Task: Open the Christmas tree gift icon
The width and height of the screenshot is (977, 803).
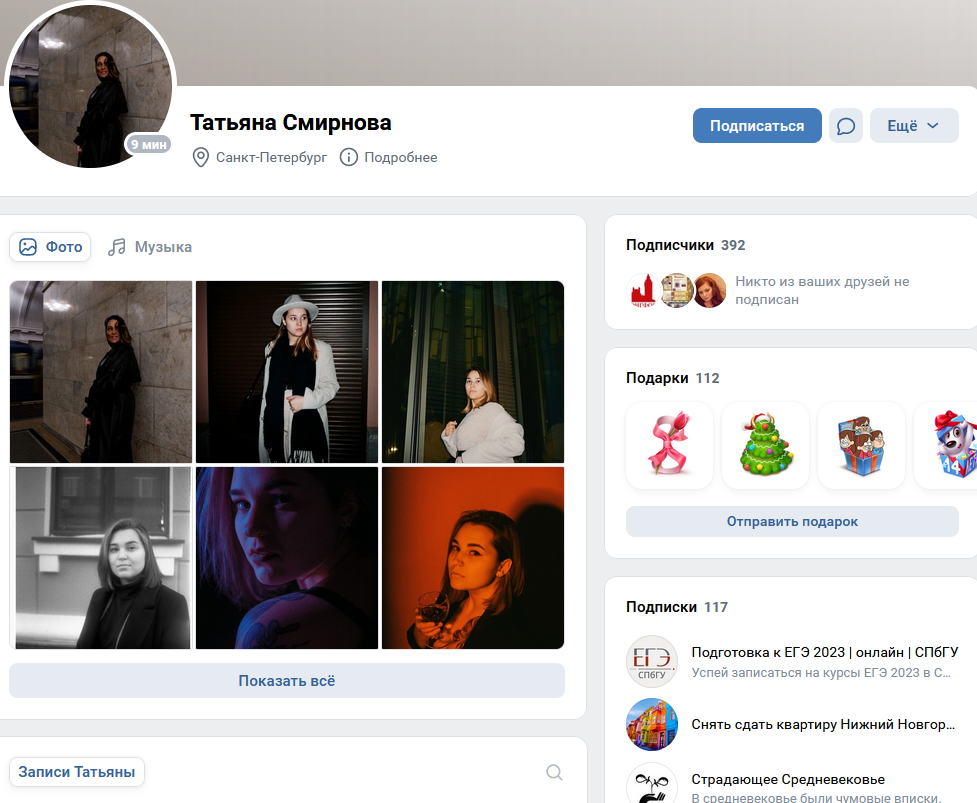Action: point(765,445)
